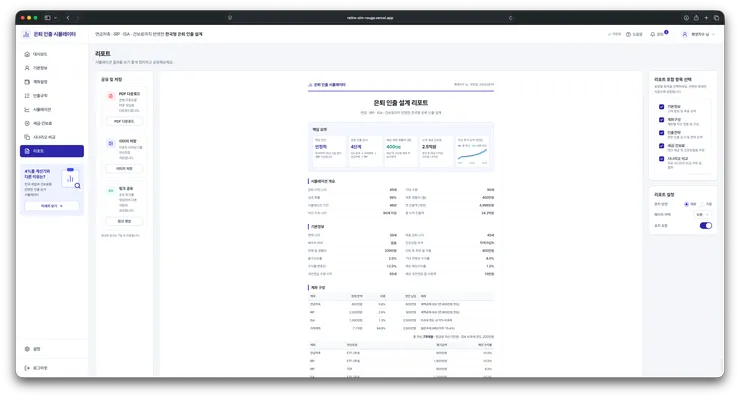
Task: Open the 계좌설정 sidebar item
Action: tap(52, 82)
